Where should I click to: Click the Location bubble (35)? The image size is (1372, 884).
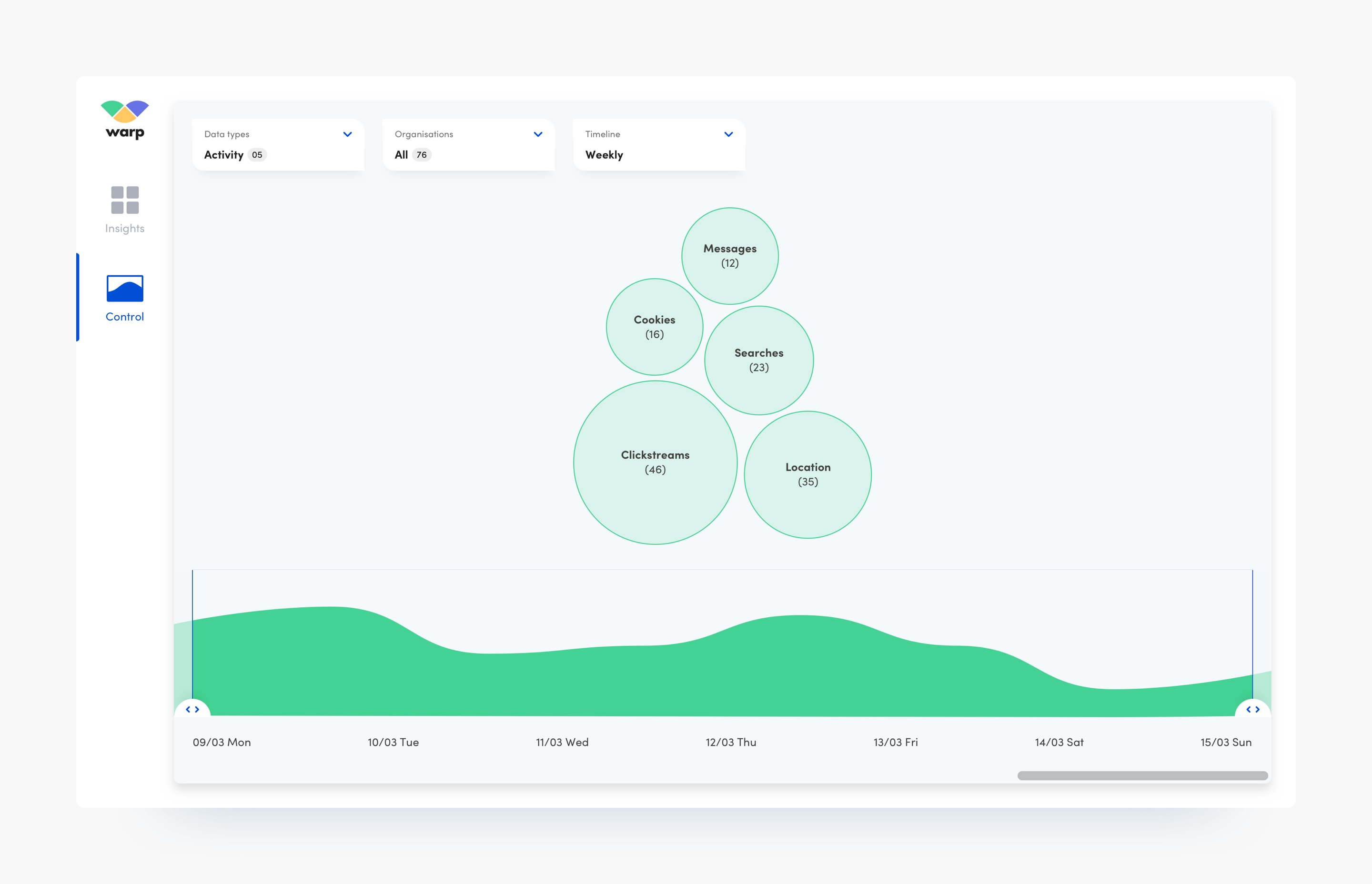coord(808,475)
